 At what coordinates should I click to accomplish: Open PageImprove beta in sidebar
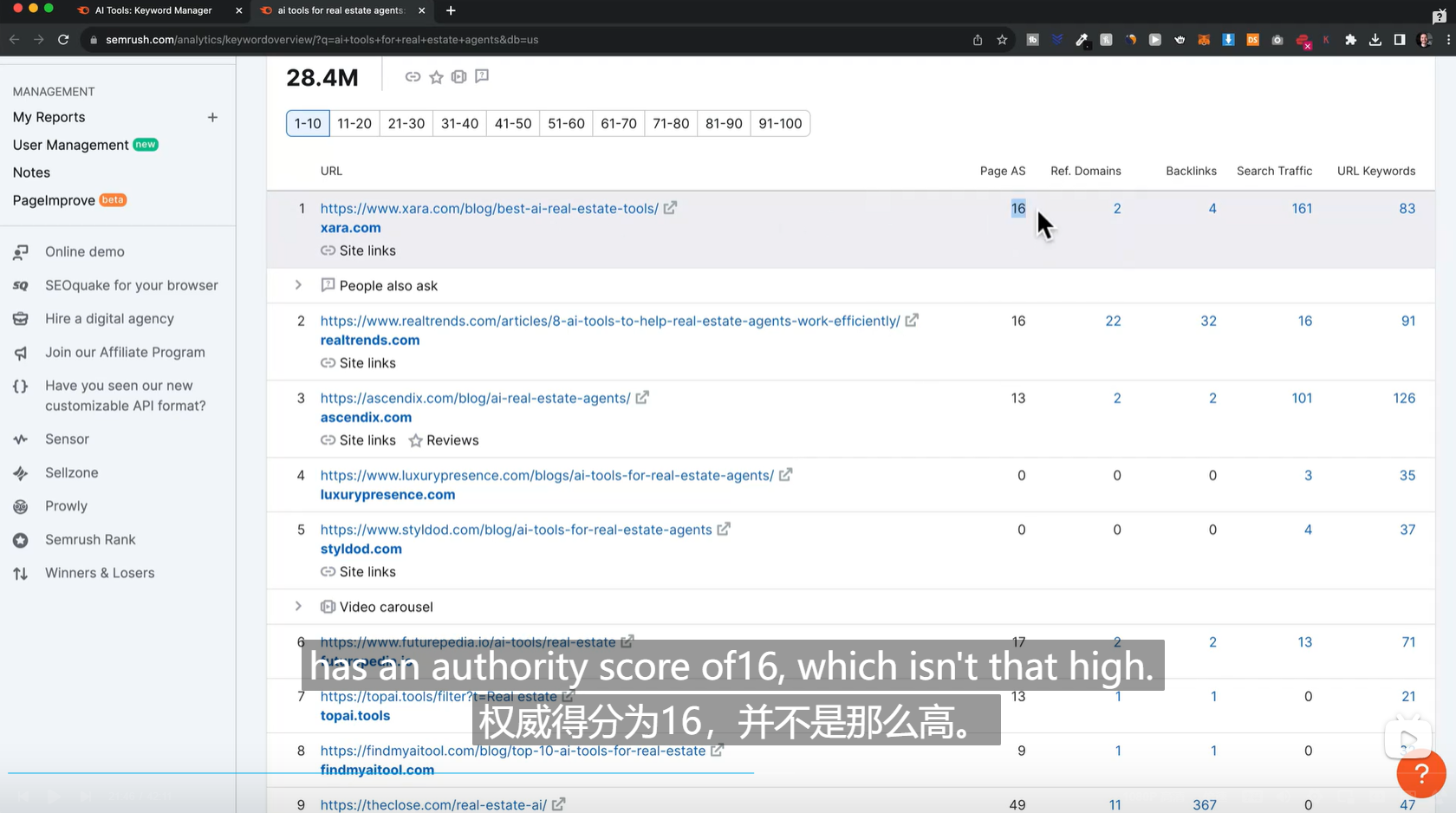(x=55, y=200)
